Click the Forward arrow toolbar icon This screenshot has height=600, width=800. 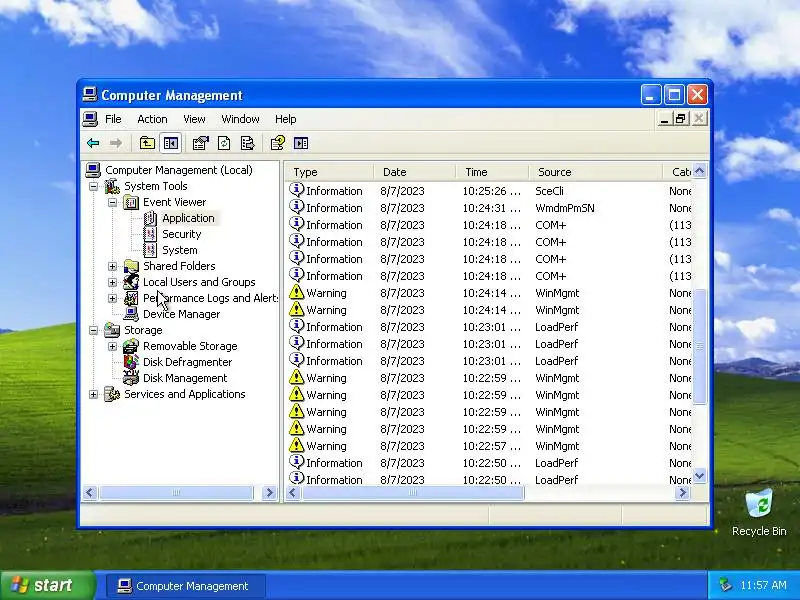[x=116, y=143]
